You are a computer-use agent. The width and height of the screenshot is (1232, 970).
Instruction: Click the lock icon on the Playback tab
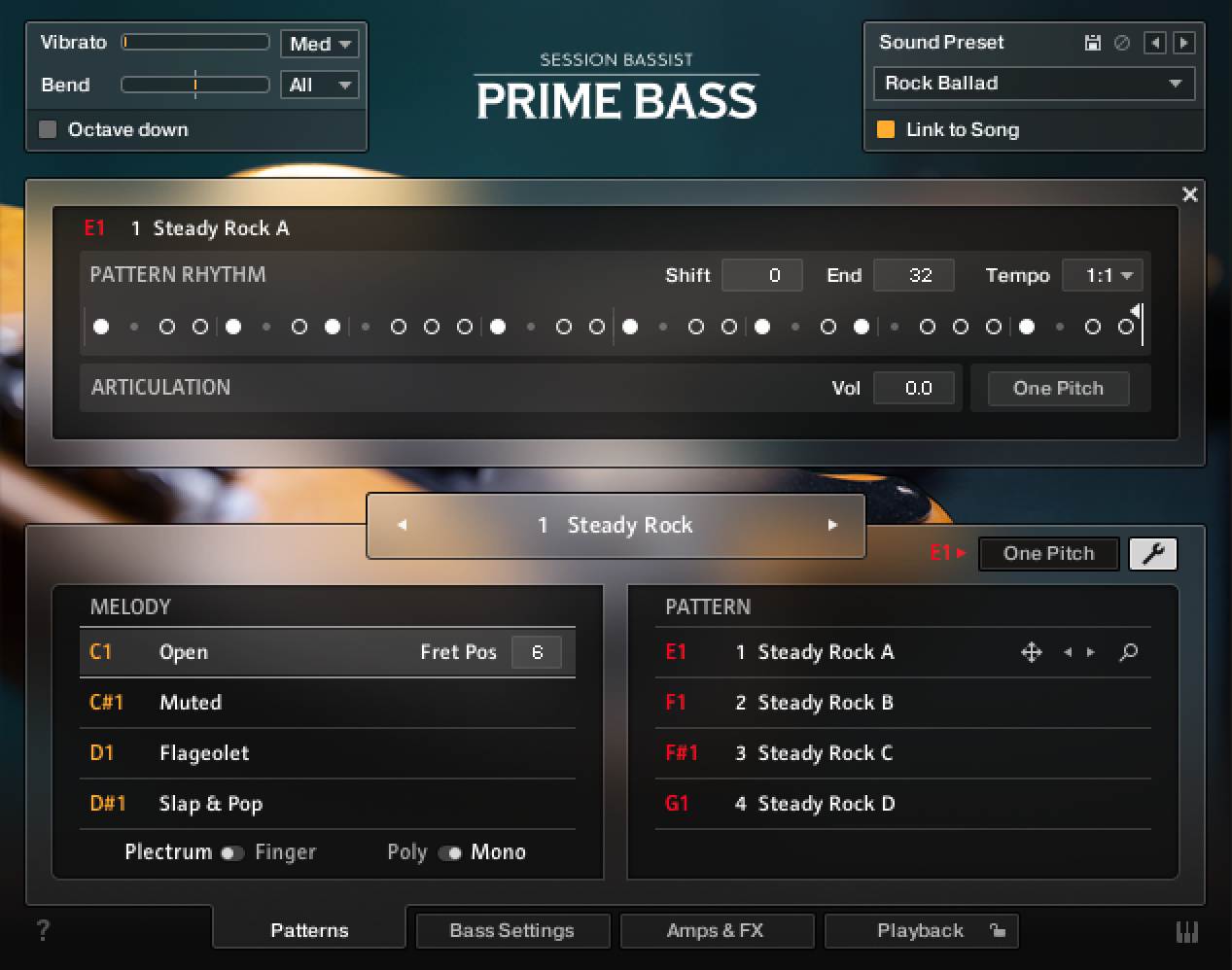point(999,930)
